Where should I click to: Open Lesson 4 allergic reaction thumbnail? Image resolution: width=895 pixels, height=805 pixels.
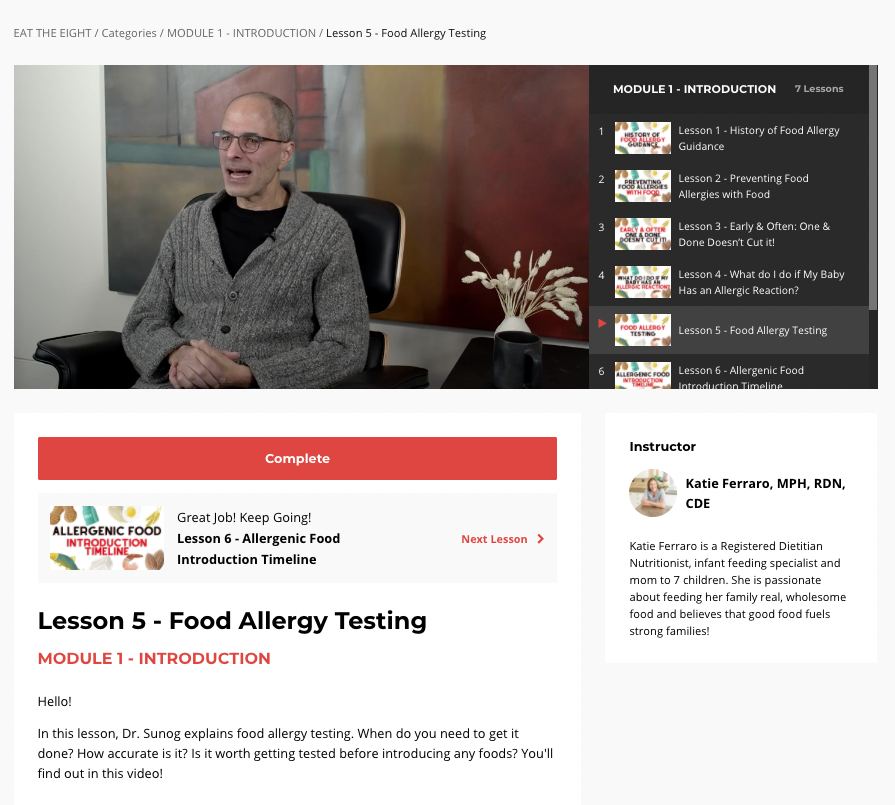(643, 281)
